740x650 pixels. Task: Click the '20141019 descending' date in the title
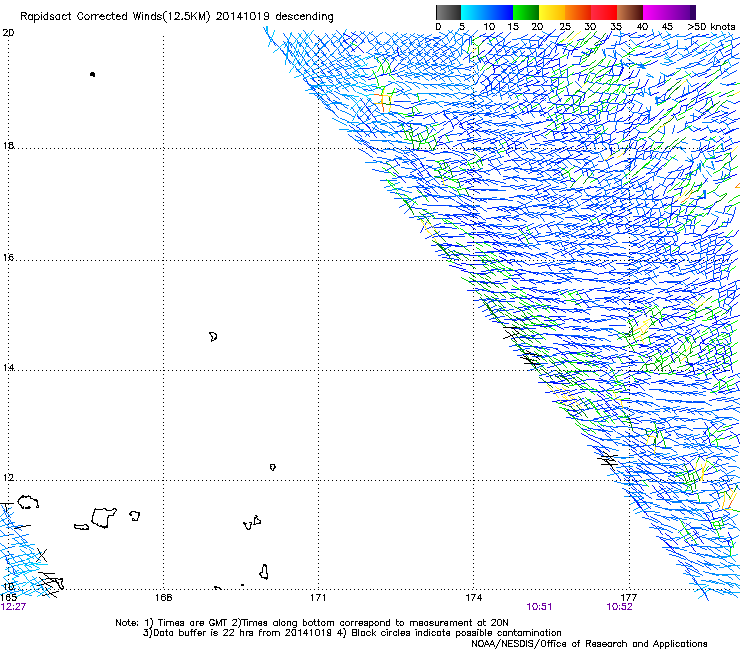(275, 16)
